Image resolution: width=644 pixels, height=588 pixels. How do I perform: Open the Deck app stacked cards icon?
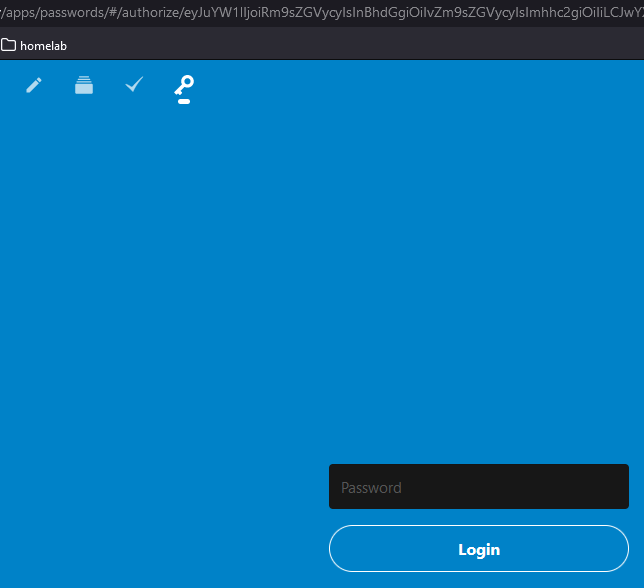84,85
